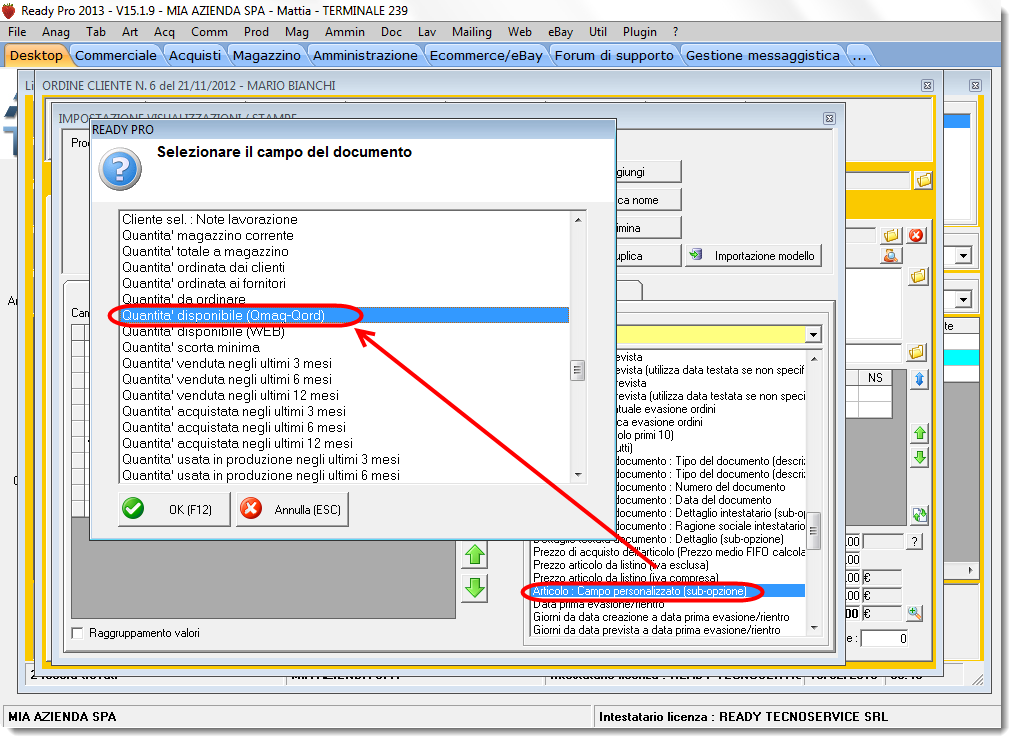
Task: Click the field selection list scrollbar thumb
Action: [x=577, y=370]
